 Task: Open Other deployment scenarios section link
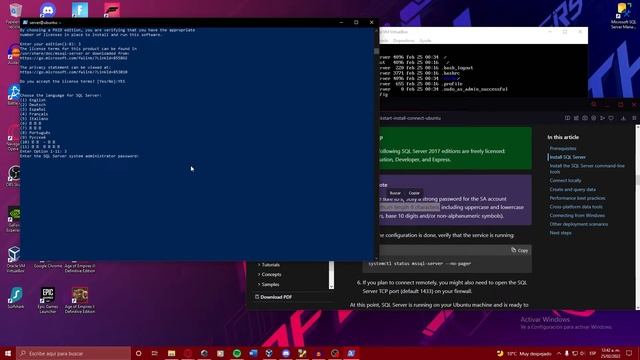point(579,224)
